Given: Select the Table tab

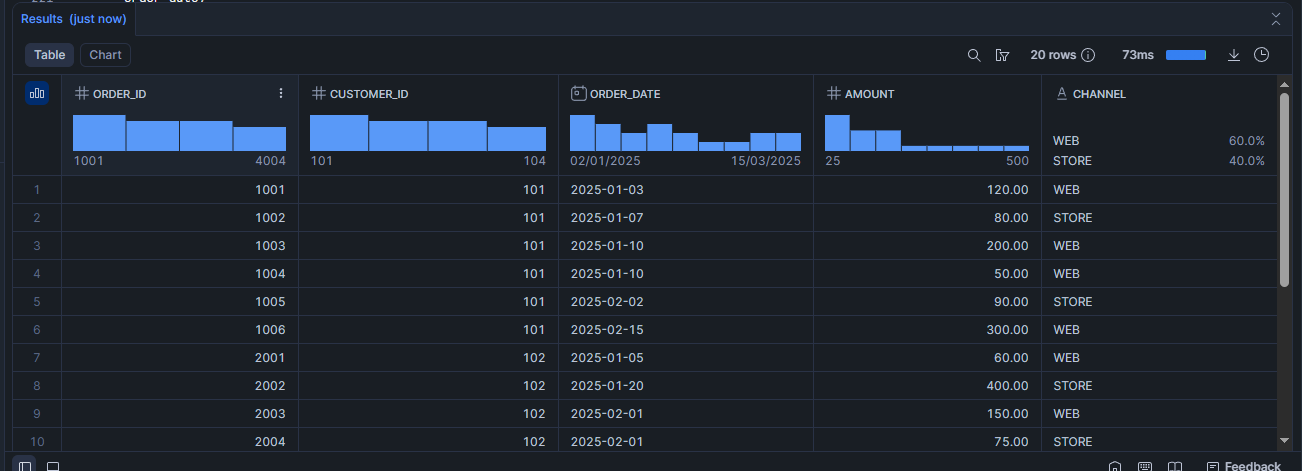Looking at the screenshot, I should [x=50, y=55].
